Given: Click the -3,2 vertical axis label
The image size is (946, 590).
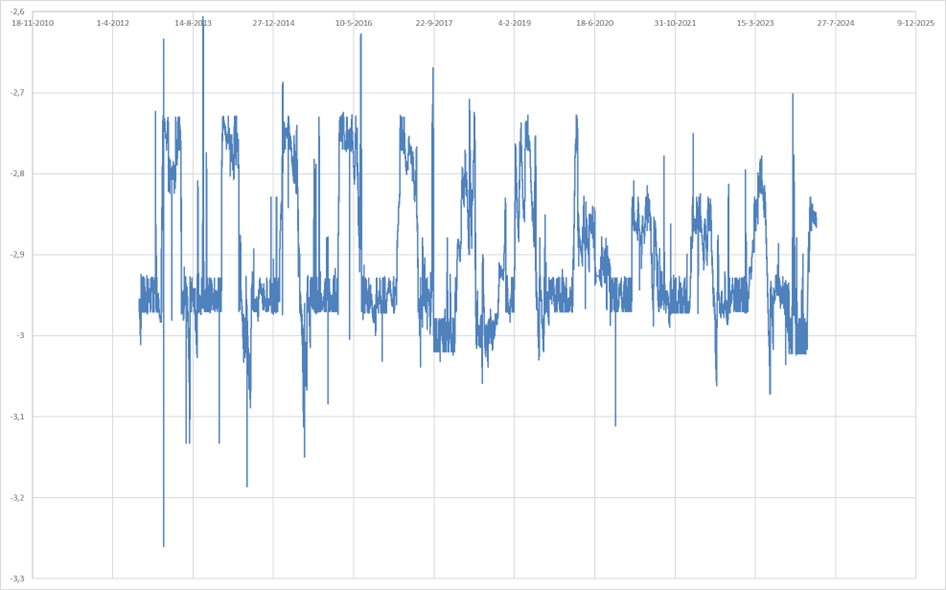Looking at the screenshot, I should (x=17, y=497).
